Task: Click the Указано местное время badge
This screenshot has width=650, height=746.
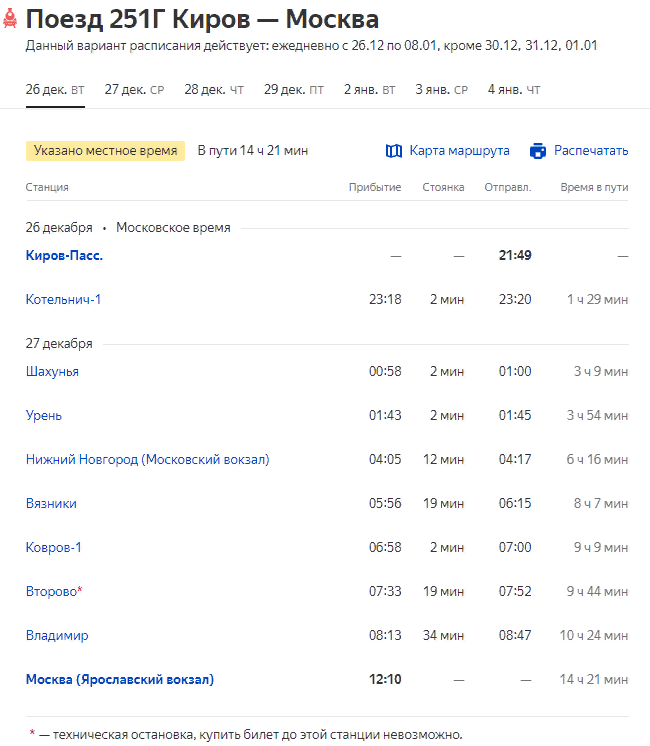Action: point(105,151)
